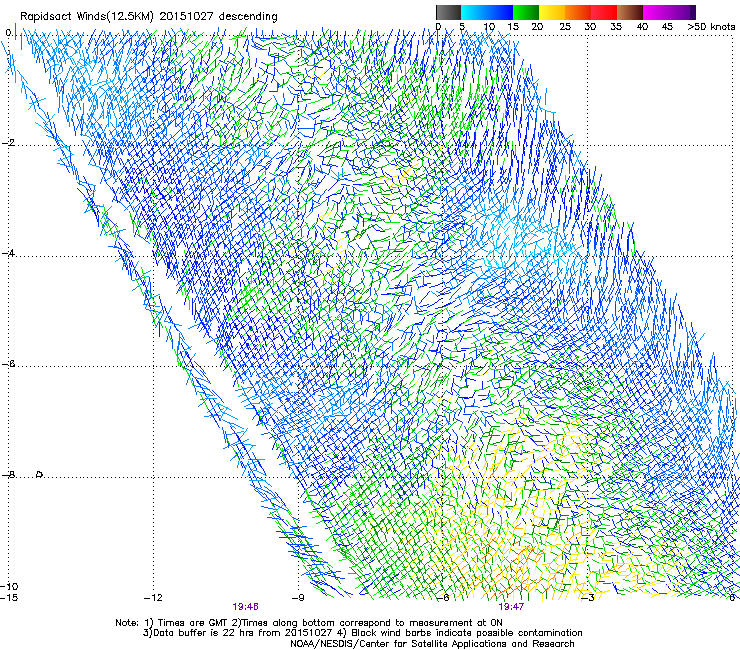Click the '-8' latitude axis label
This screenshot has width=740, height=650.
click(x=8, y=475)
